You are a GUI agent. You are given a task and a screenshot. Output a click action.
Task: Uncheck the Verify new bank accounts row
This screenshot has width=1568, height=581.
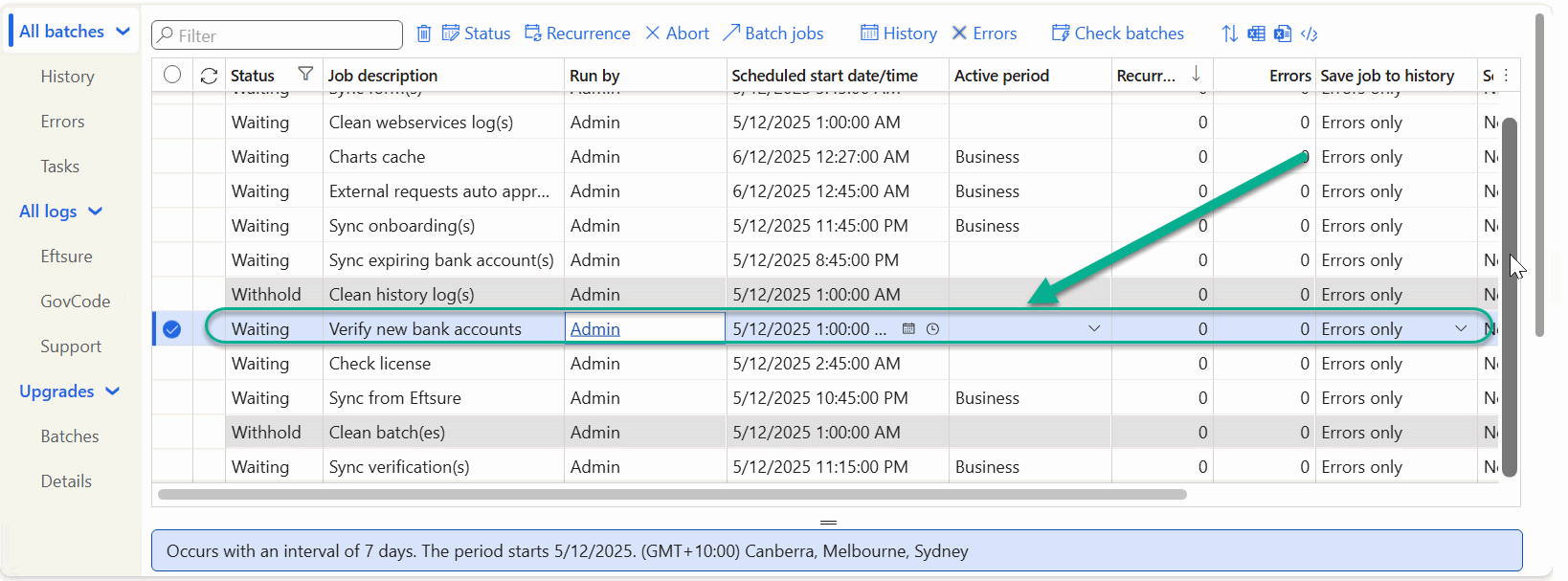[172, 329]
